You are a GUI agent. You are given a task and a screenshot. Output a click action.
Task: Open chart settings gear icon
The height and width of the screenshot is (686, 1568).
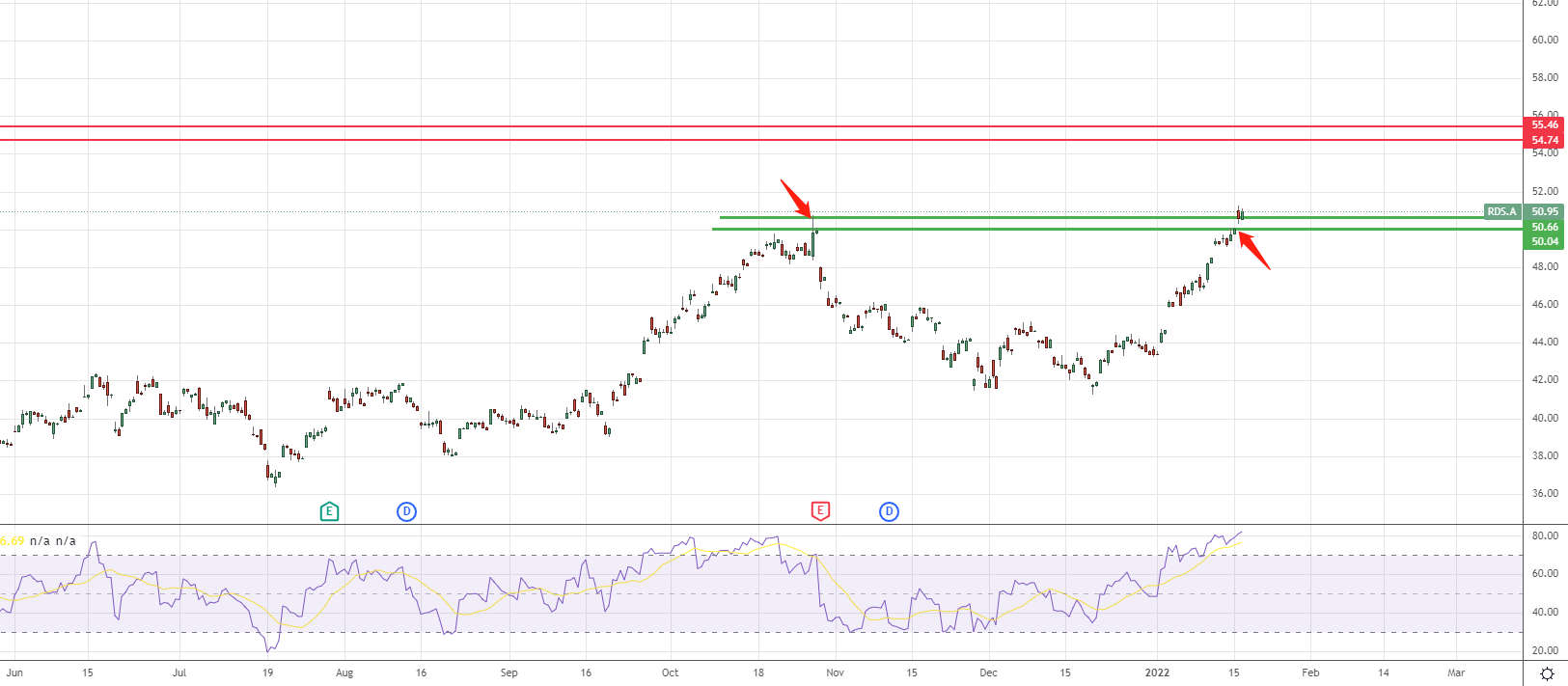pos(1547,673)
